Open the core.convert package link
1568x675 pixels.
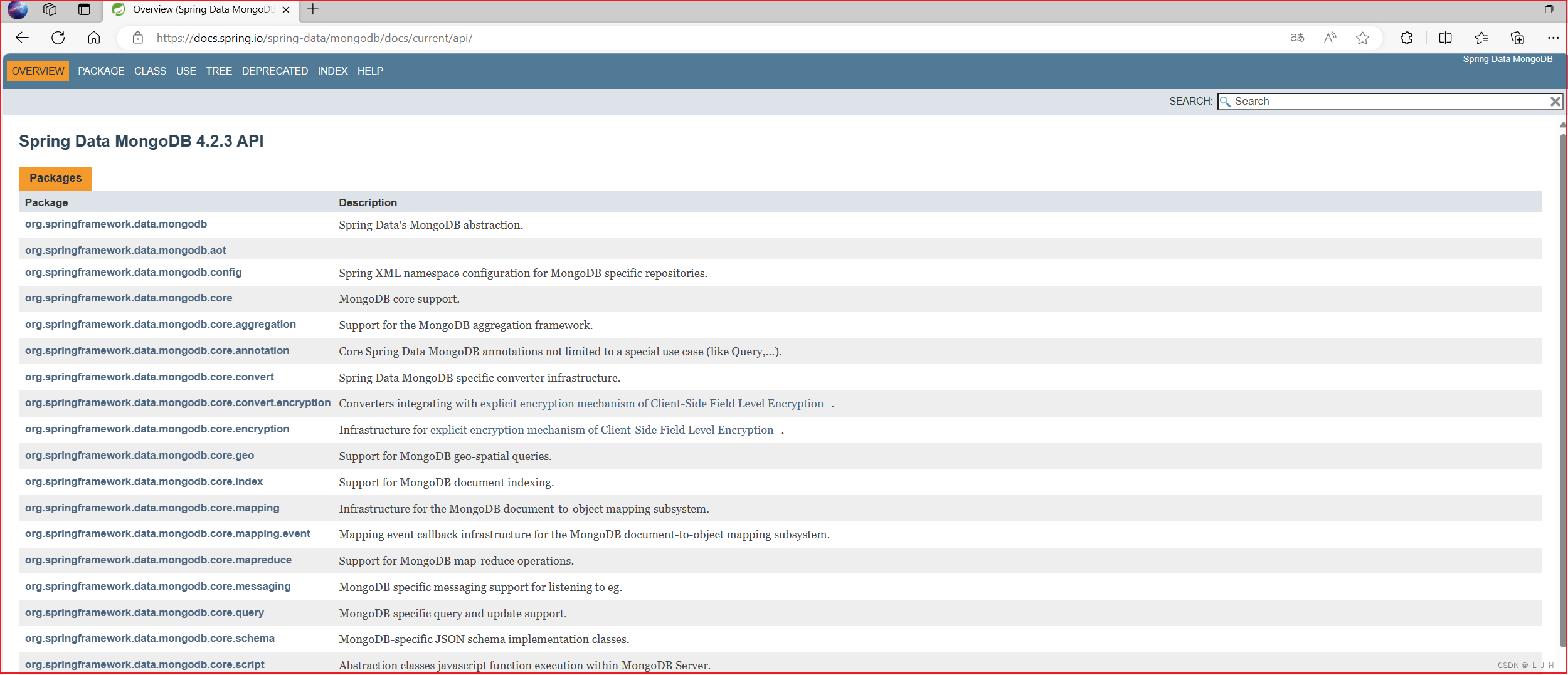pyautogui.click(x=149, y=377)
